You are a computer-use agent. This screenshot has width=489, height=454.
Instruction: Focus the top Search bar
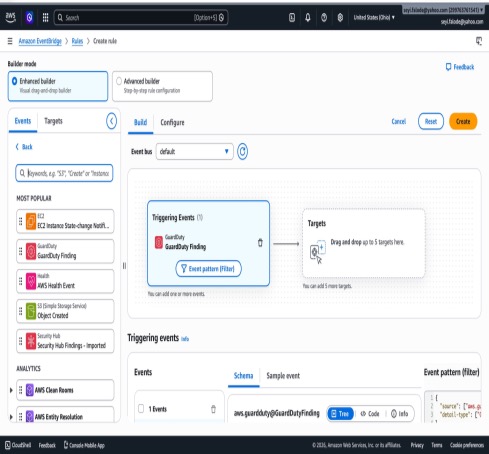141,17
